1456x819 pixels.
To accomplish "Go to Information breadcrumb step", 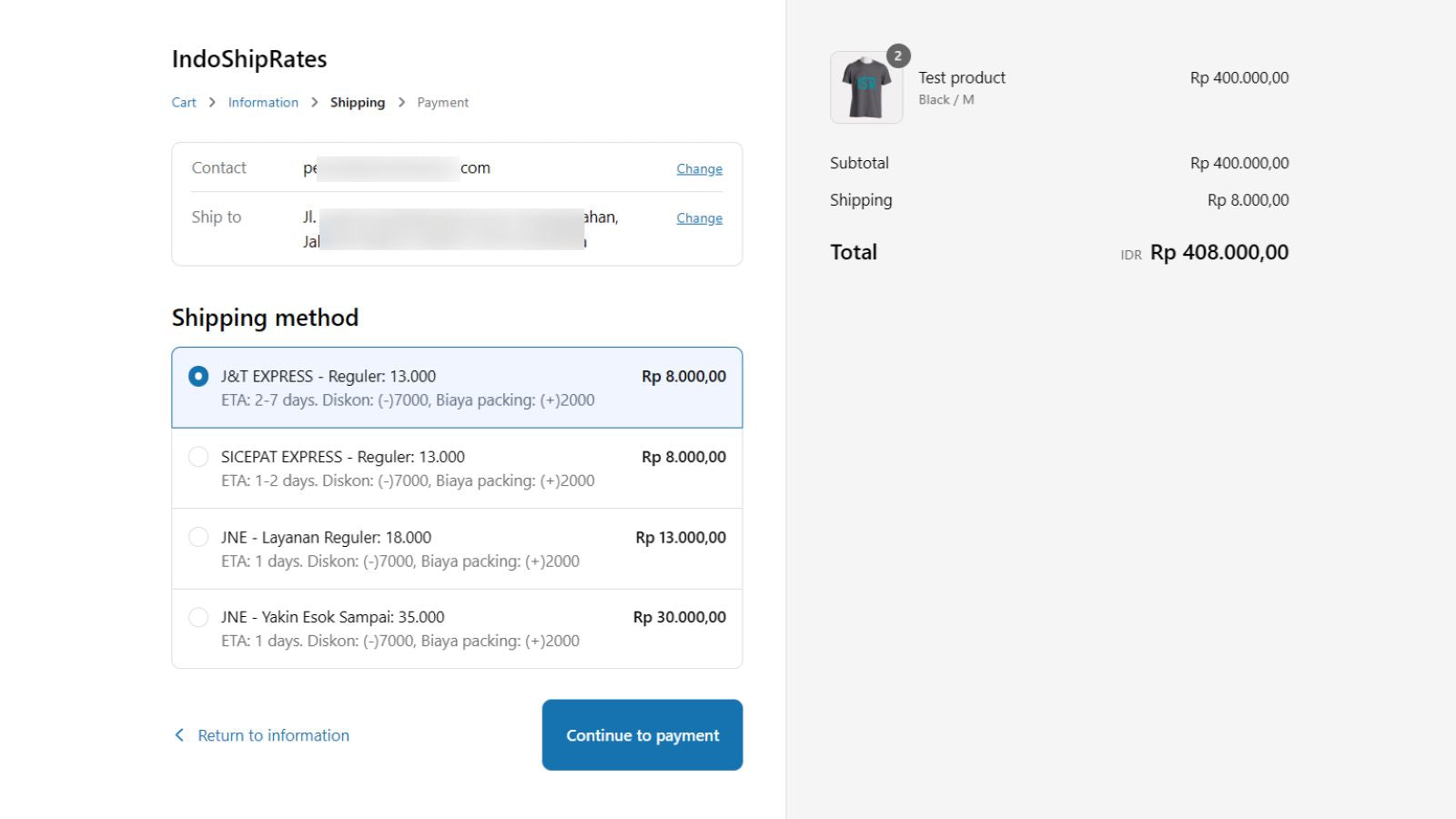I will coord(263,102).
